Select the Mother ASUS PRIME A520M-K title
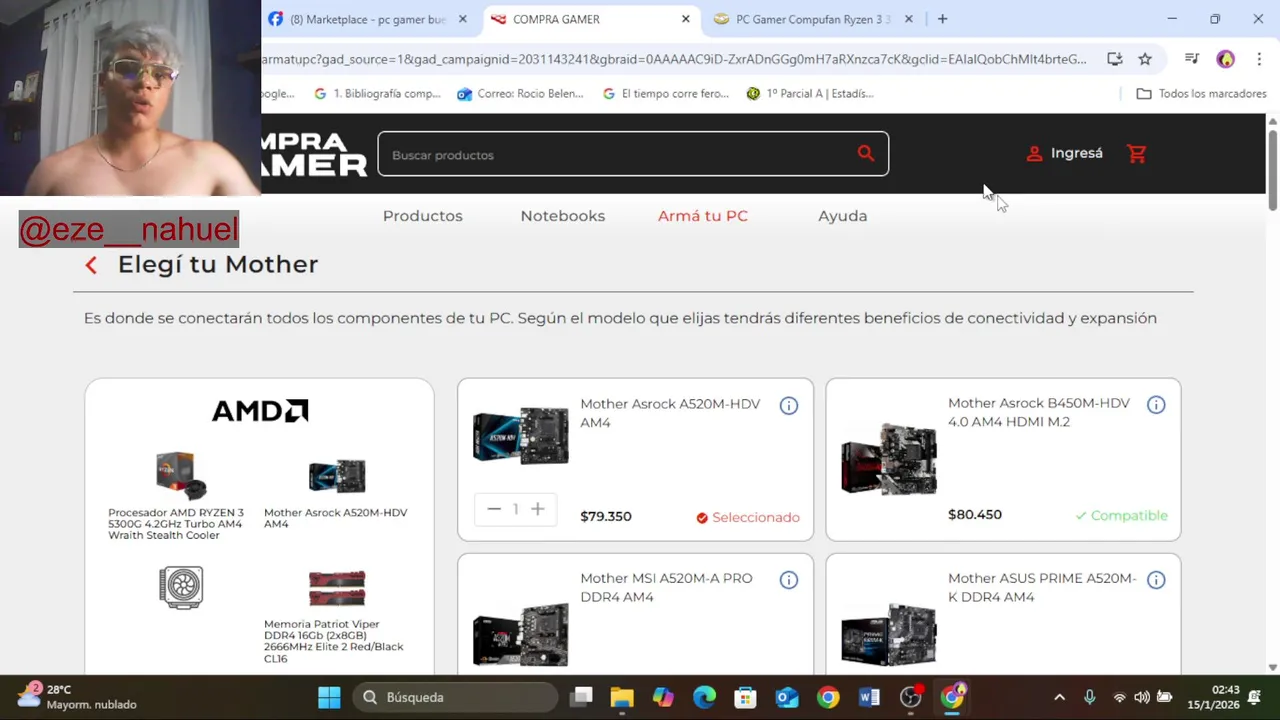Viewport: 1280px width, 720px height. click(x=1042, y=587)
